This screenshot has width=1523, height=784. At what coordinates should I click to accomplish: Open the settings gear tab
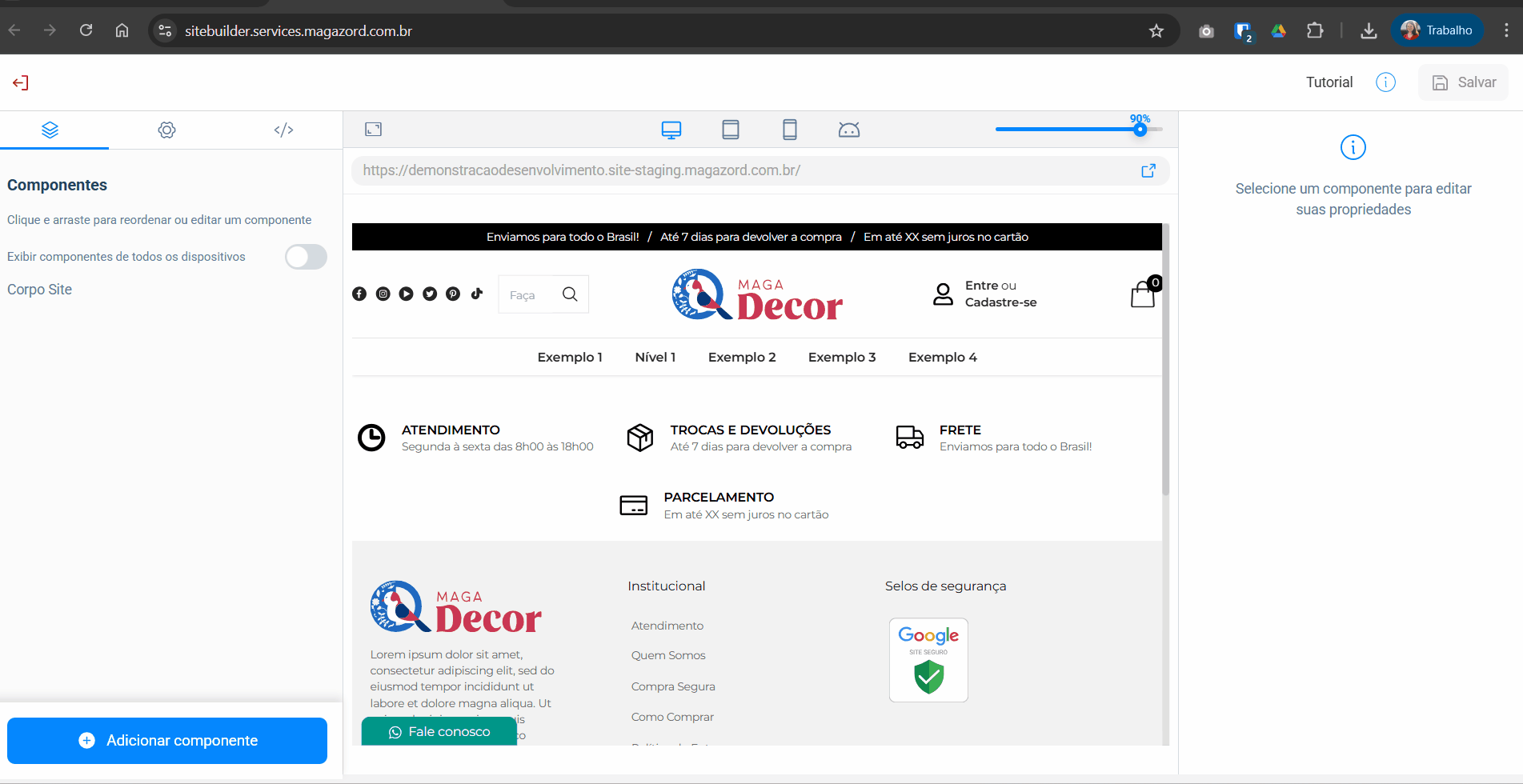(166, 130)
